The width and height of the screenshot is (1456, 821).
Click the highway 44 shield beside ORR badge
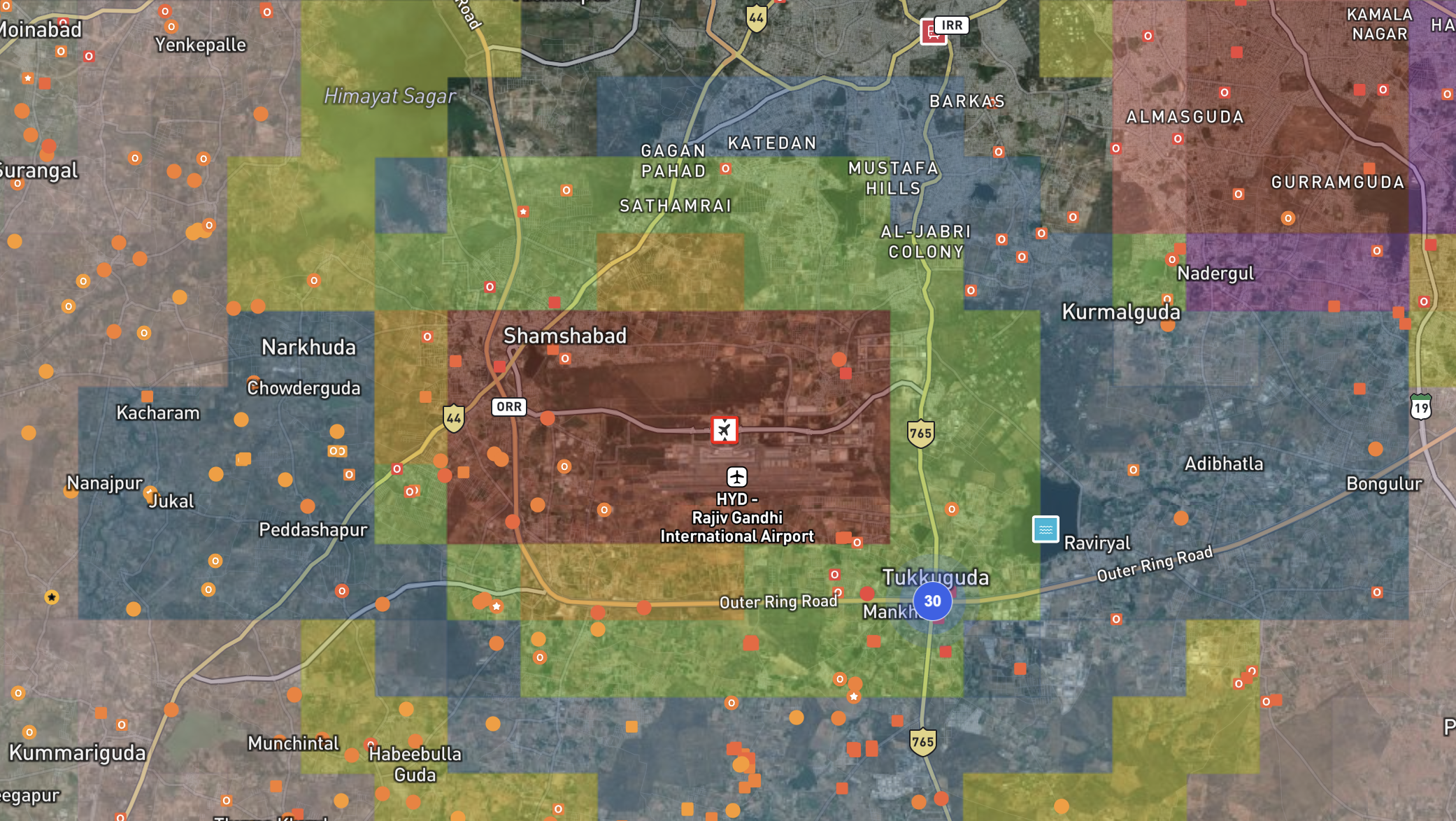pos(454,418)
